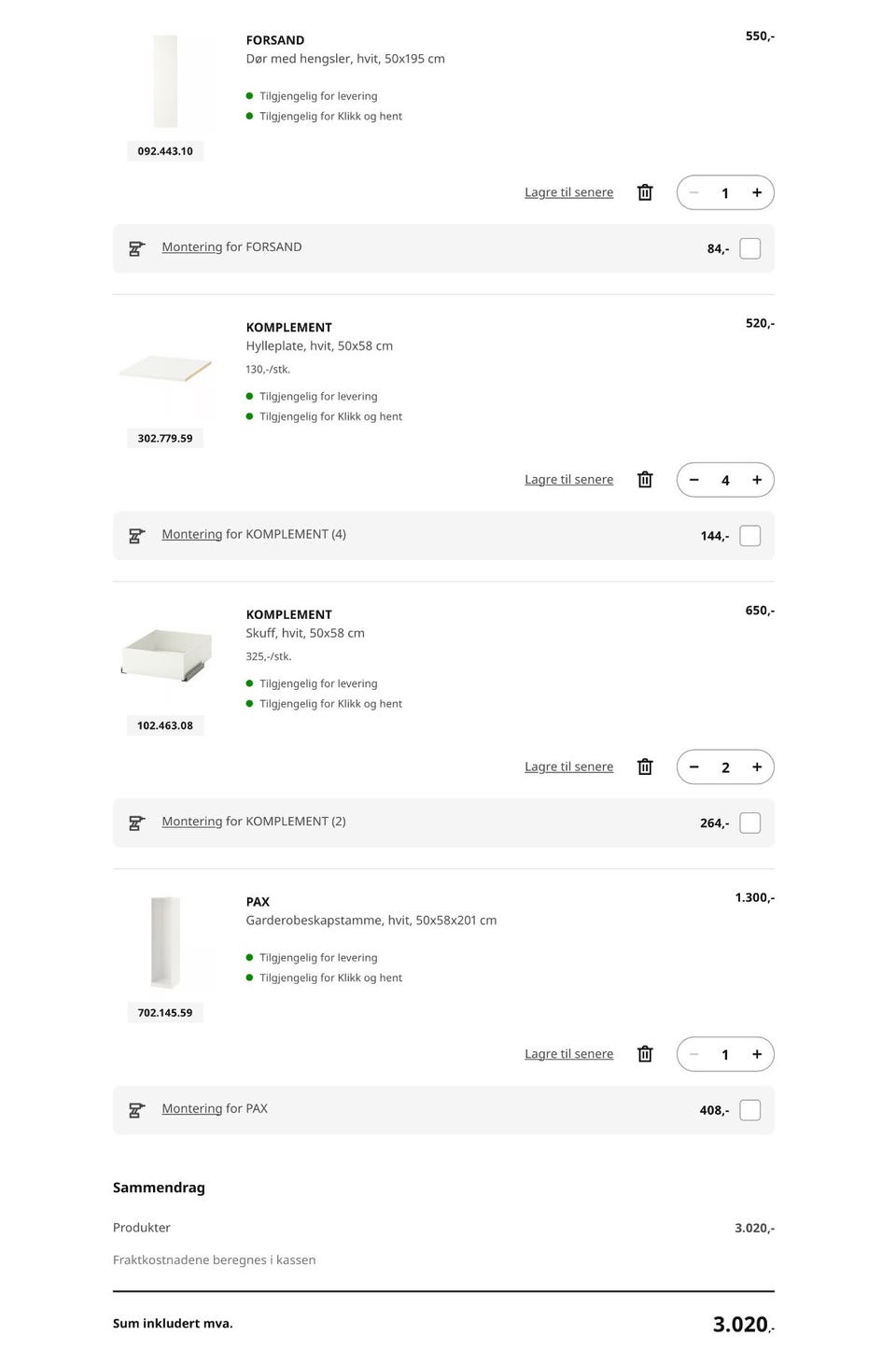The height and width of the screenshot is (1350, 896).
Task: Decrease KOMPLEMENT Skuff quantity with minus
Action: (693, 767)
